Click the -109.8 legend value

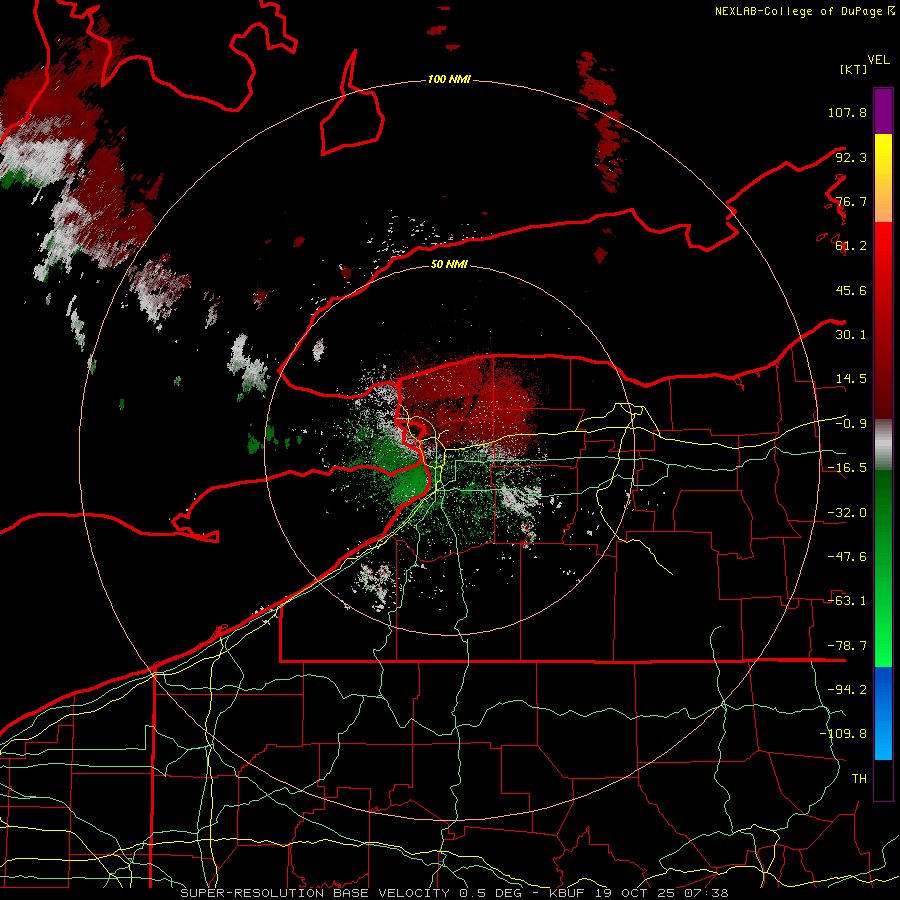click(843, 734)
